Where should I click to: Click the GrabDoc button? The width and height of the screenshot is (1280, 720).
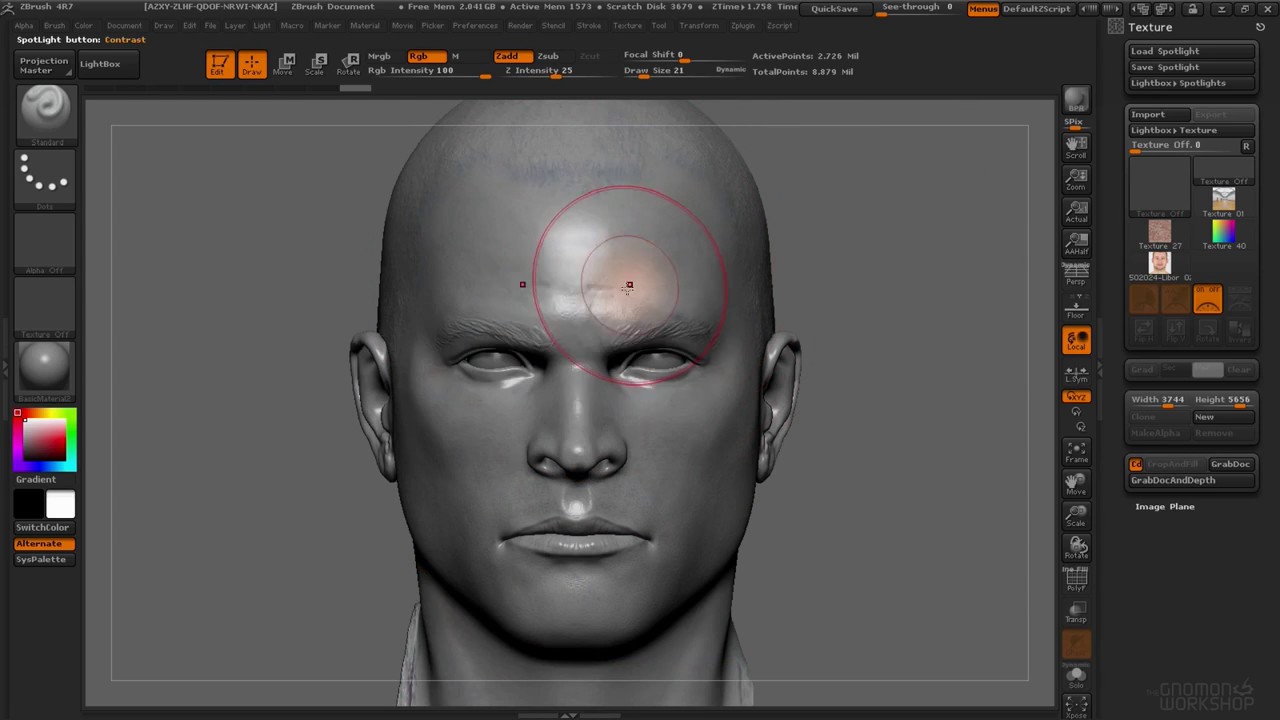[x=1230, y=464]
